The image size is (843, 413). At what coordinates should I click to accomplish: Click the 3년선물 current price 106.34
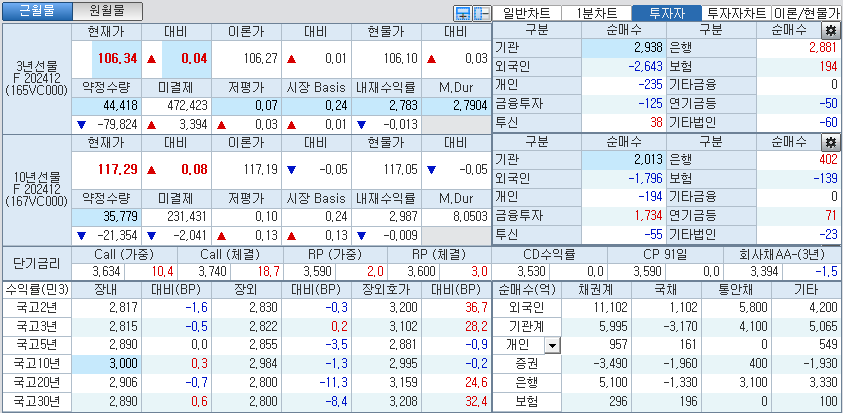click(117, 58)
